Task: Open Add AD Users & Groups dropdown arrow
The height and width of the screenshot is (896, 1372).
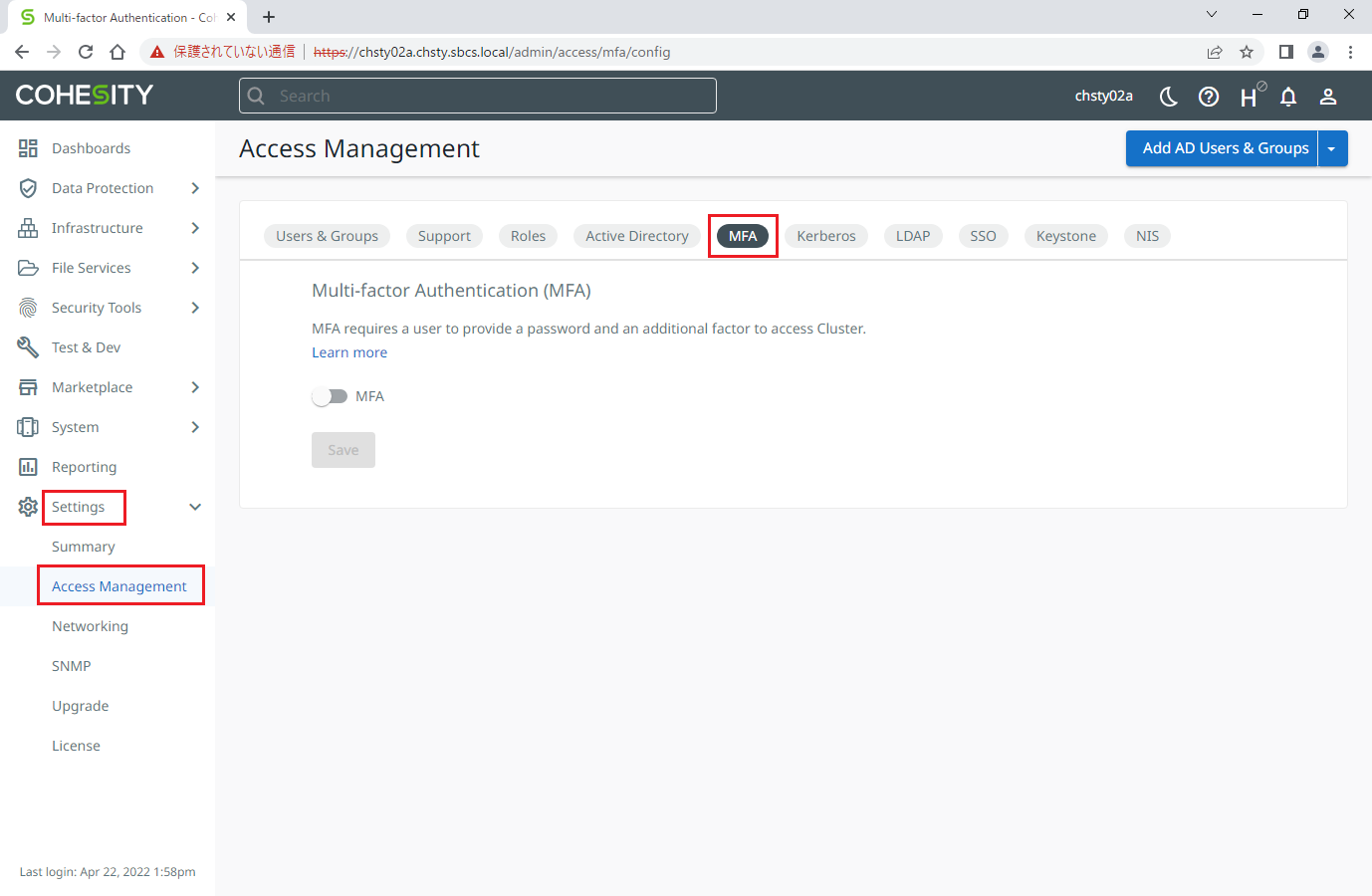Action: coord(1332,148)
